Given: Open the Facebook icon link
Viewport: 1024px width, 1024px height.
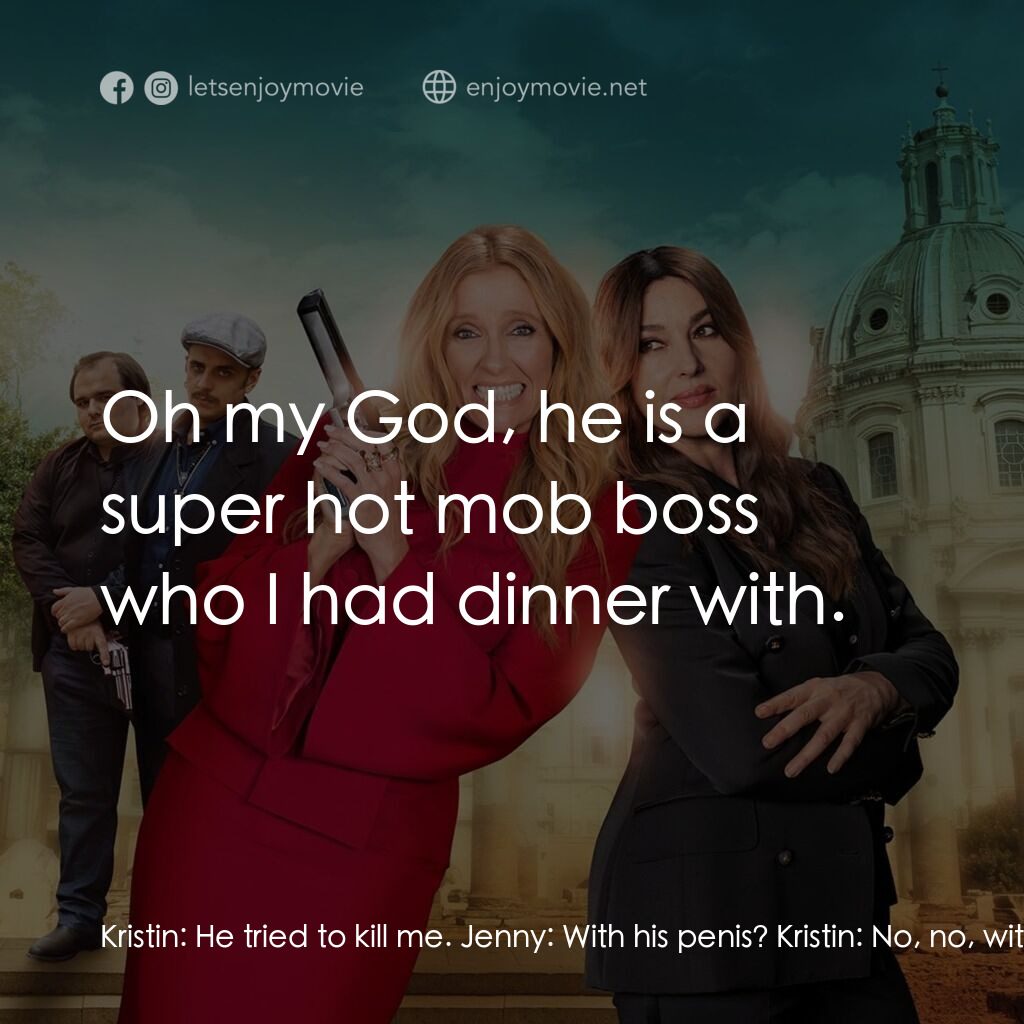Looking at the screenshot, I should pyautogui.click(x=116, y=88).
